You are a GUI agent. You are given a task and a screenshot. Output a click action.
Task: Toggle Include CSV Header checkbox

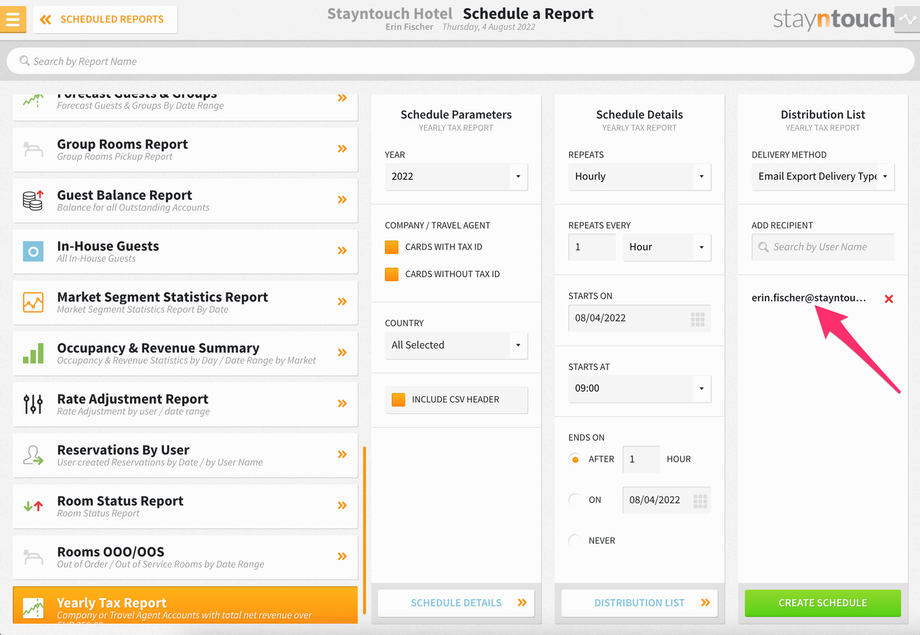coord(398,400)
